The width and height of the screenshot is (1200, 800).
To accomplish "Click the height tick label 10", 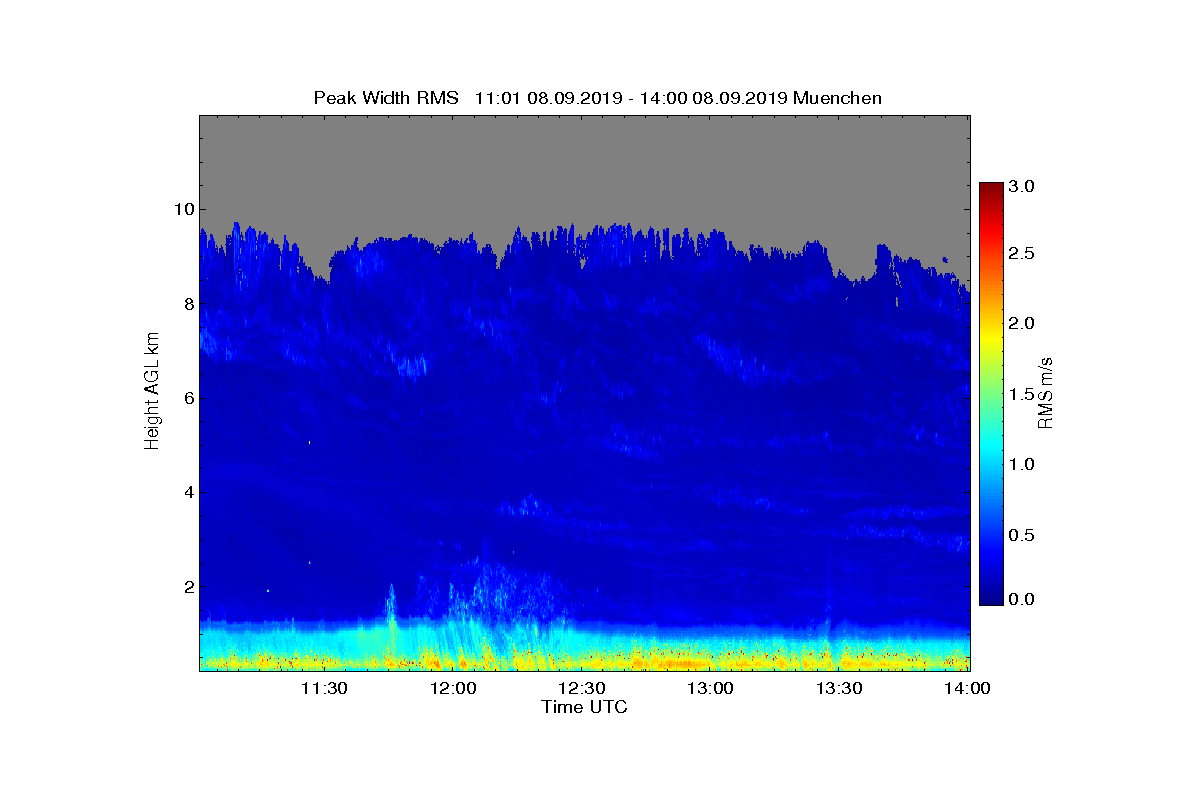I will click(x=182, y=209).
